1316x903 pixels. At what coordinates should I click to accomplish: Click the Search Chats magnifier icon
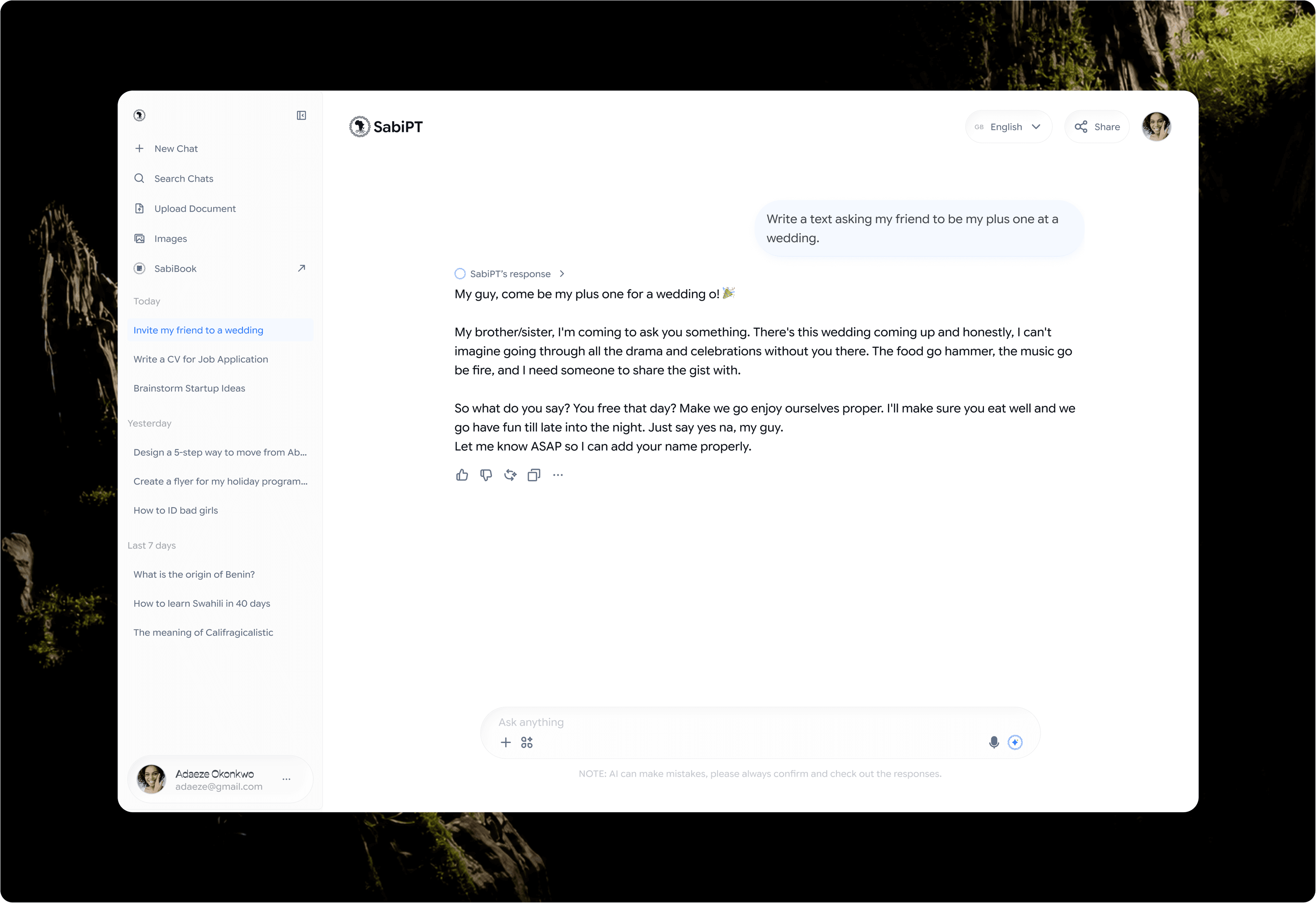pos(139,178)
